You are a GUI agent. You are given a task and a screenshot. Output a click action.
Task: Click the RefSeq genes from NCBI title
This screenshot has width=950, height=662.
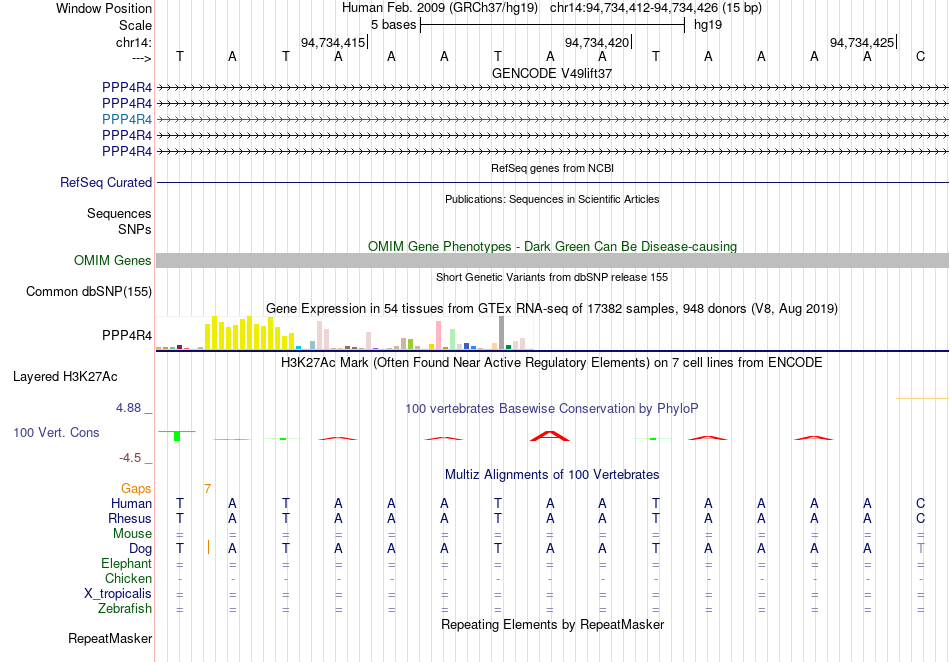point(553,168)
